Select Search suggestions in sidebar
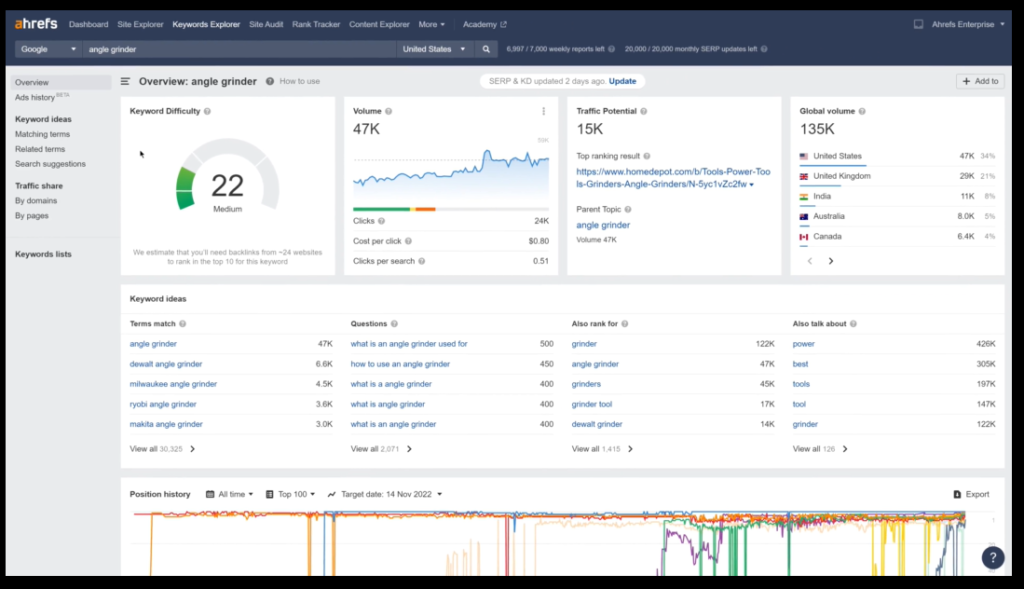This screenshot has height=589, width=1024. click(x=50, y=165)
